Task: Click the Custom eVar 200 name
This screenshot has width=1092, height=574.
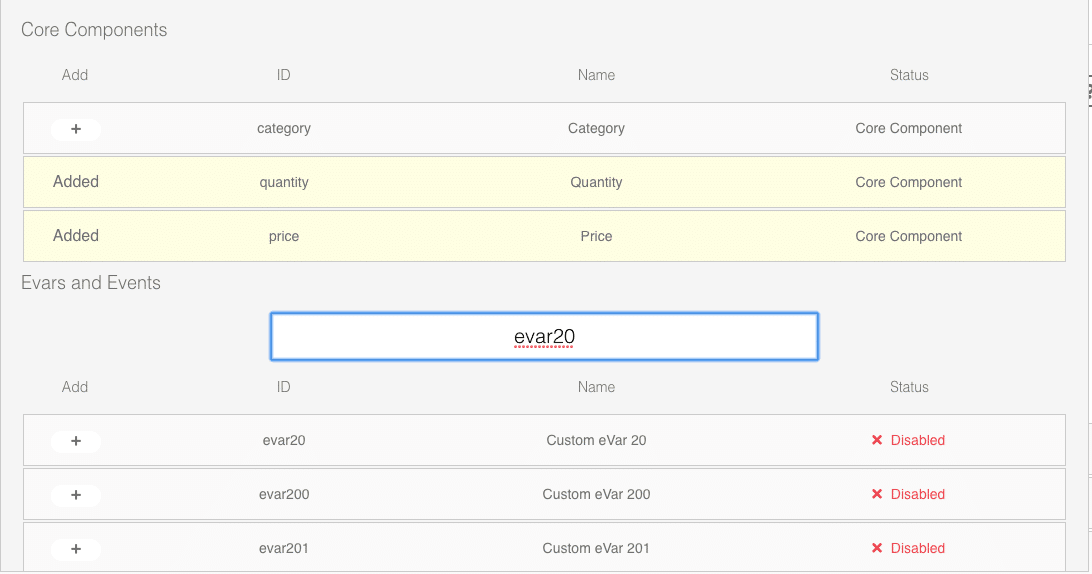Action: pyautogui.click(x=596, y=495)
